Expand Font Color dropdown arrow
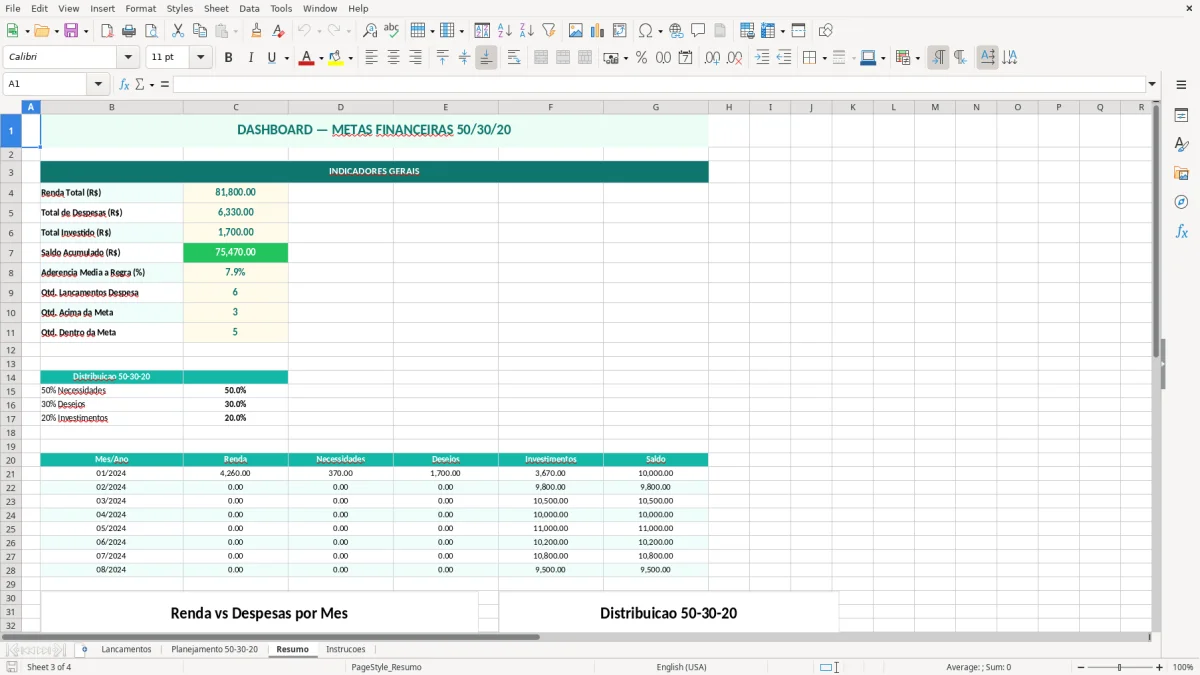 pos(319,58)
